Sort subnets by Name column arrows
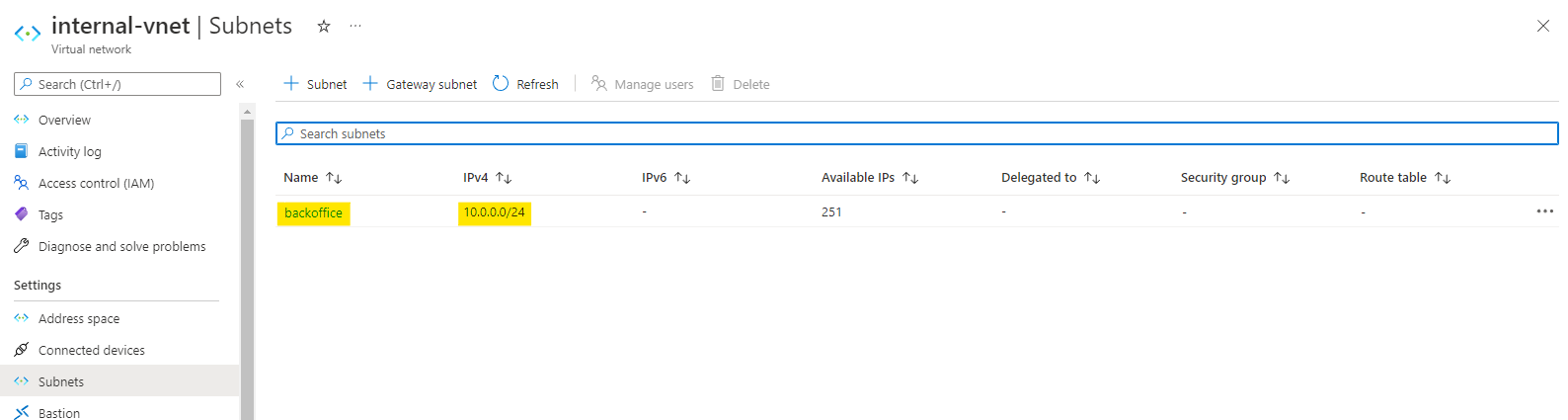1568x420 pixels. click(334, 178)
